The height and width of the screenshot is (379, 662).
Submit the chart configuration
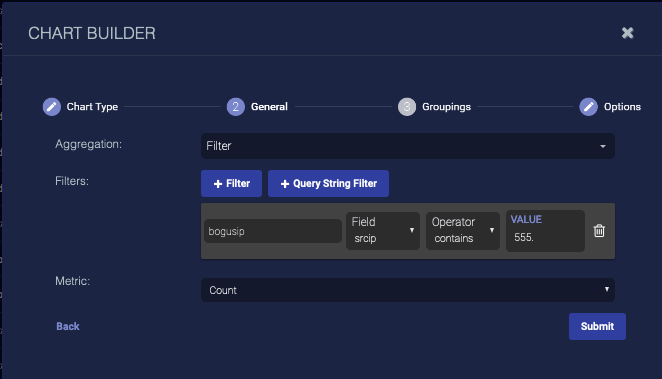tap(597, 326)
